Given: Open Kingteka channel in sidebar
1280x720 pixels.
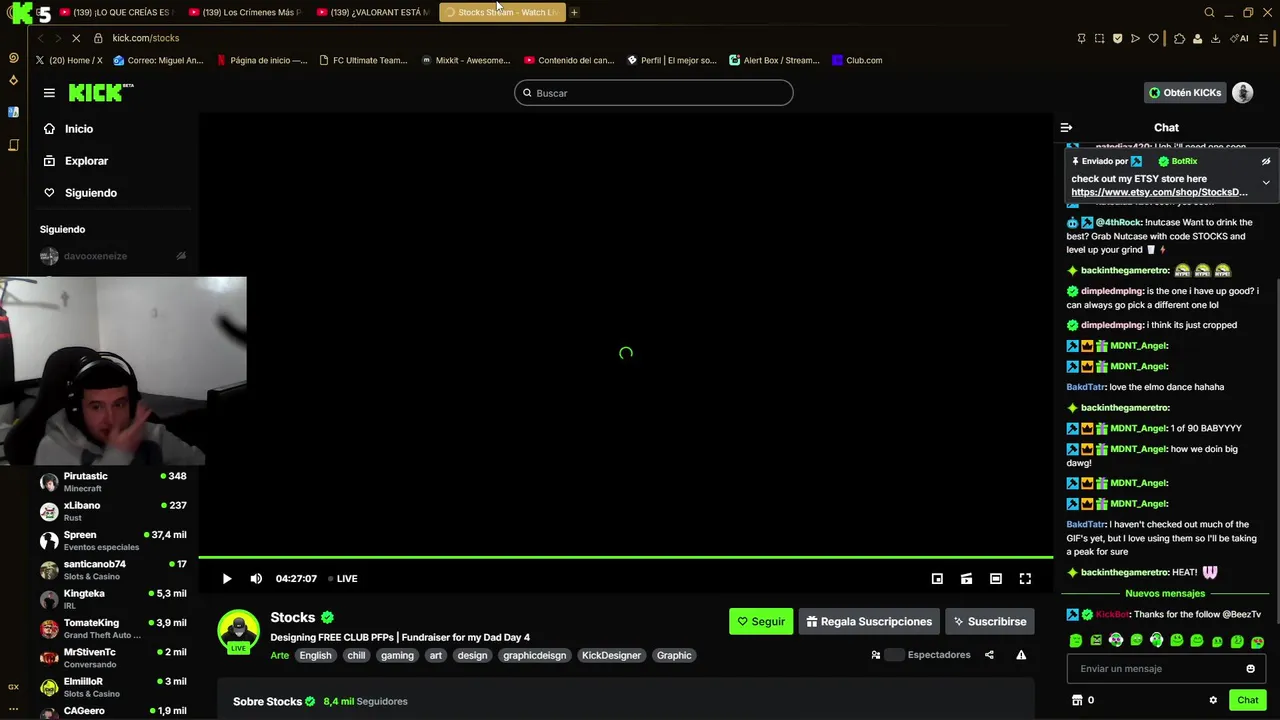Looking at the screenshot, I should point(113,599).
